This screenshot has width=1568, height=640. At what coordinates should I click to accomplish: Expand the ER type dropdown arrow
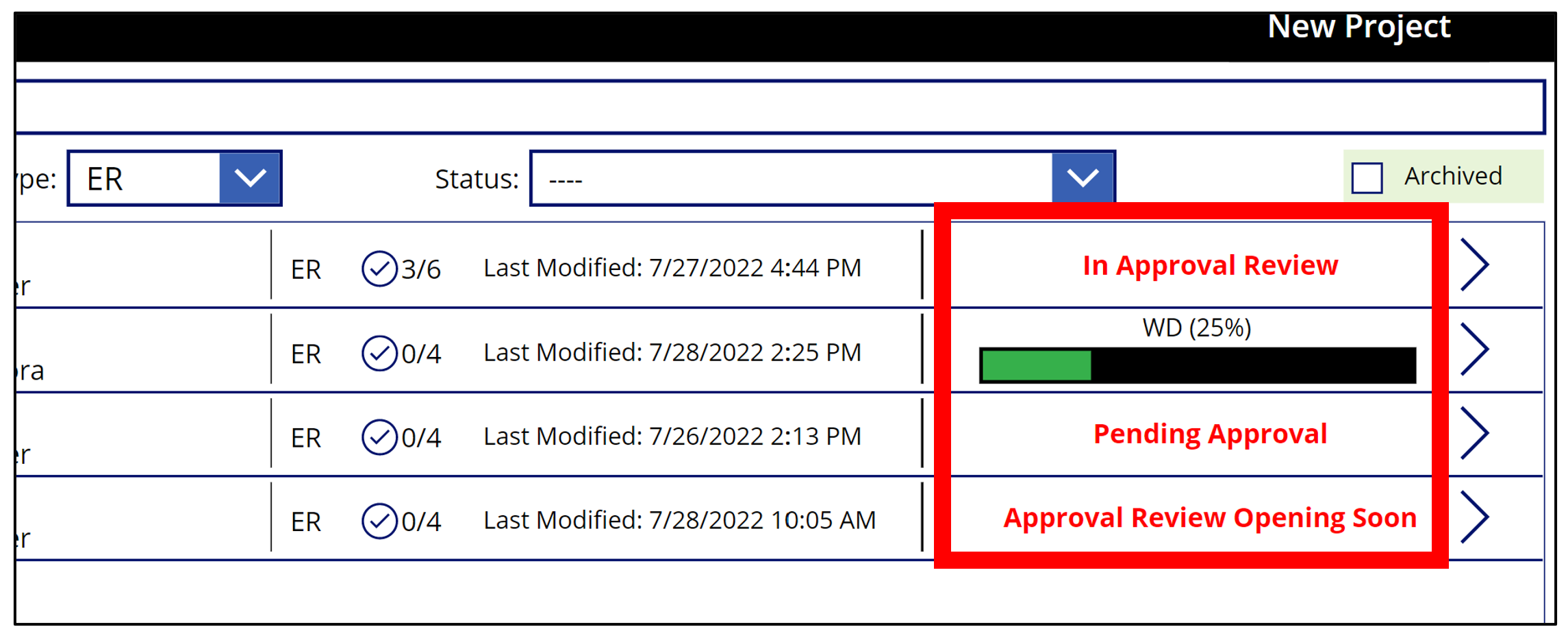point(250,178)
